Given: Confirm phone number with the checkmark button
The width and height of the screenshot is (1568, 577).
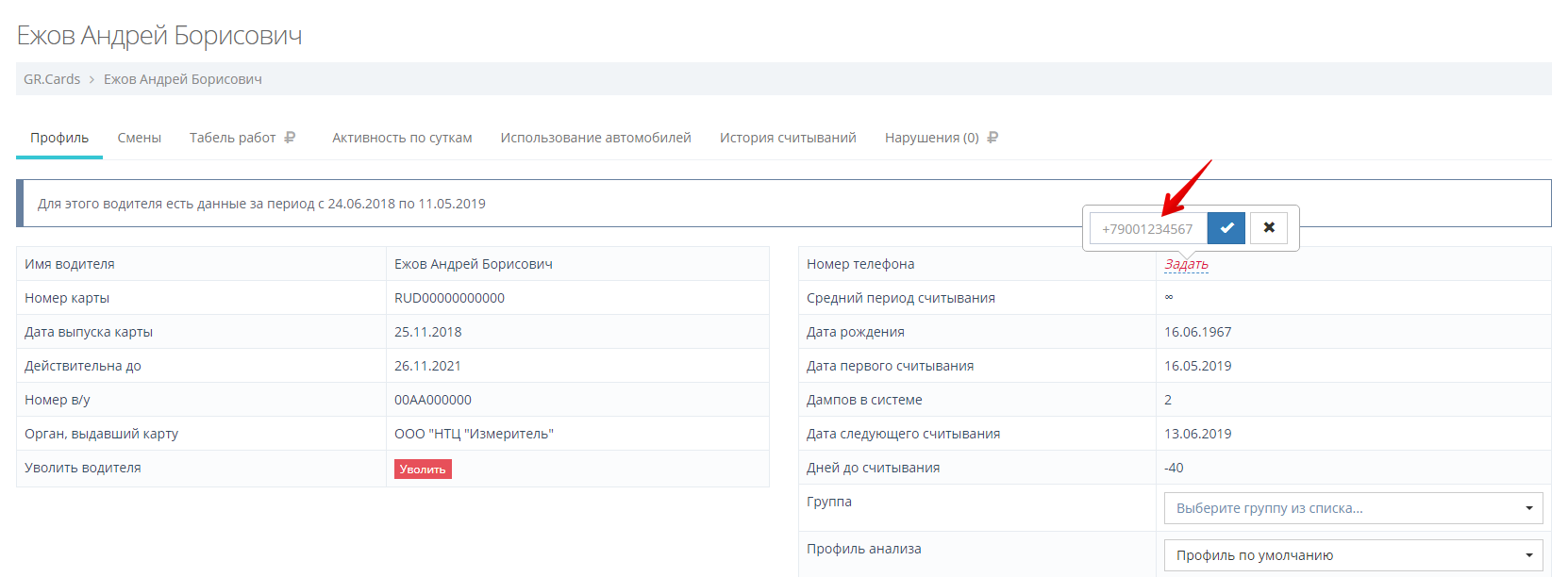Looking at the screenshot, I should coord(1226,228).
